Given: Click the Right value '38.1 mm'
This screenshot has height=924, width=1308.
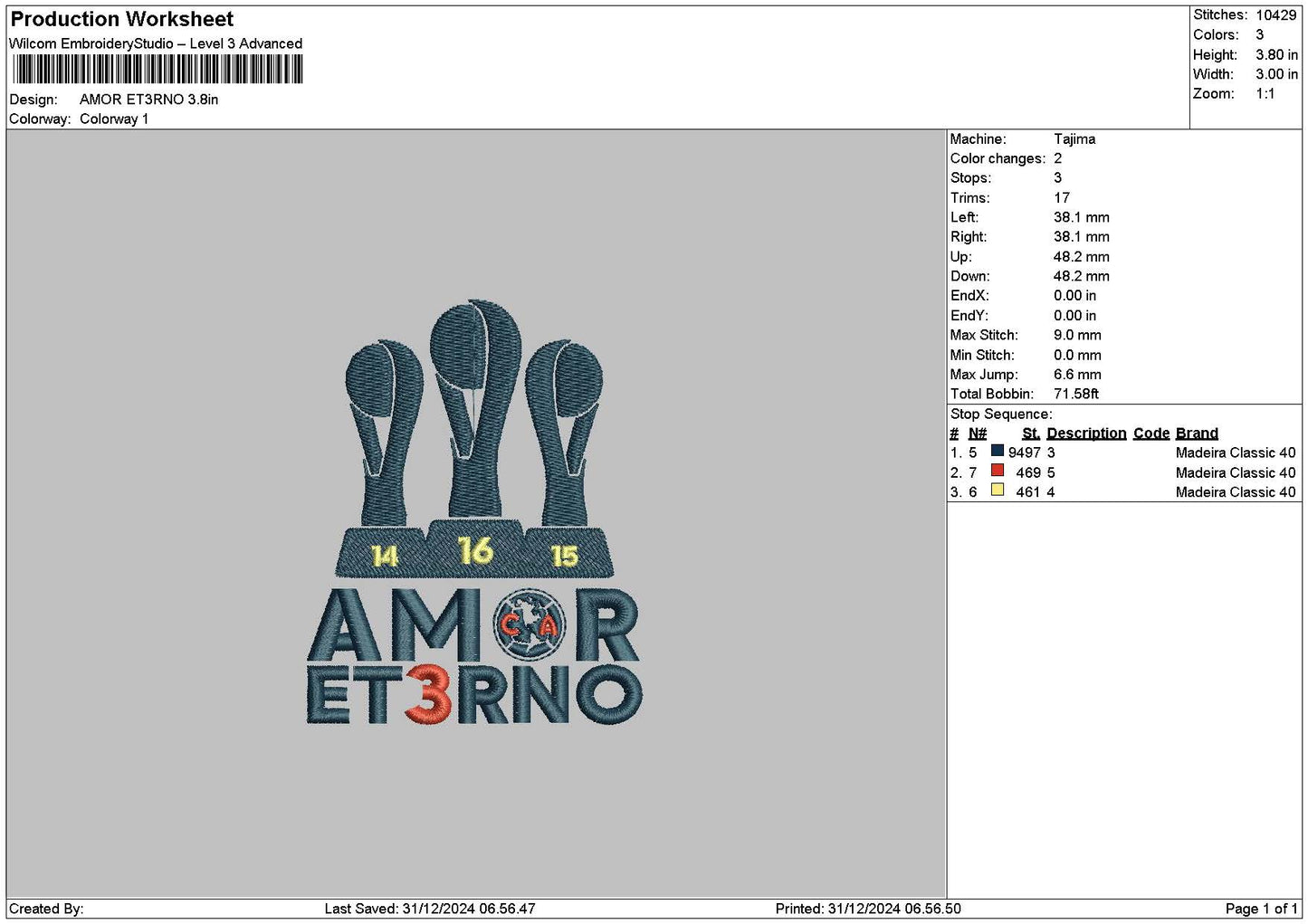Looking at the screenshot, I should (x=1082, y=237).
